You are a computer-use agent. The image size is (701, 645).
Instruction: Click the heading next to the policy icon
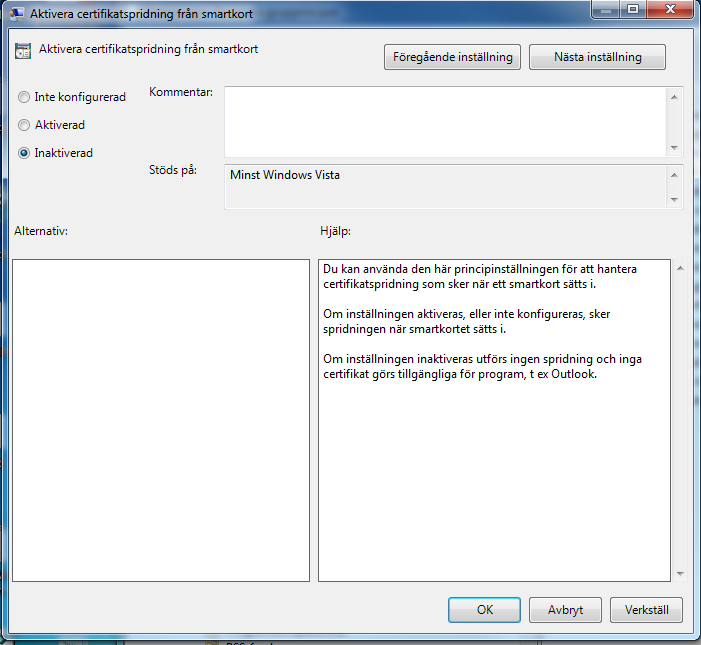pos(148,49)
